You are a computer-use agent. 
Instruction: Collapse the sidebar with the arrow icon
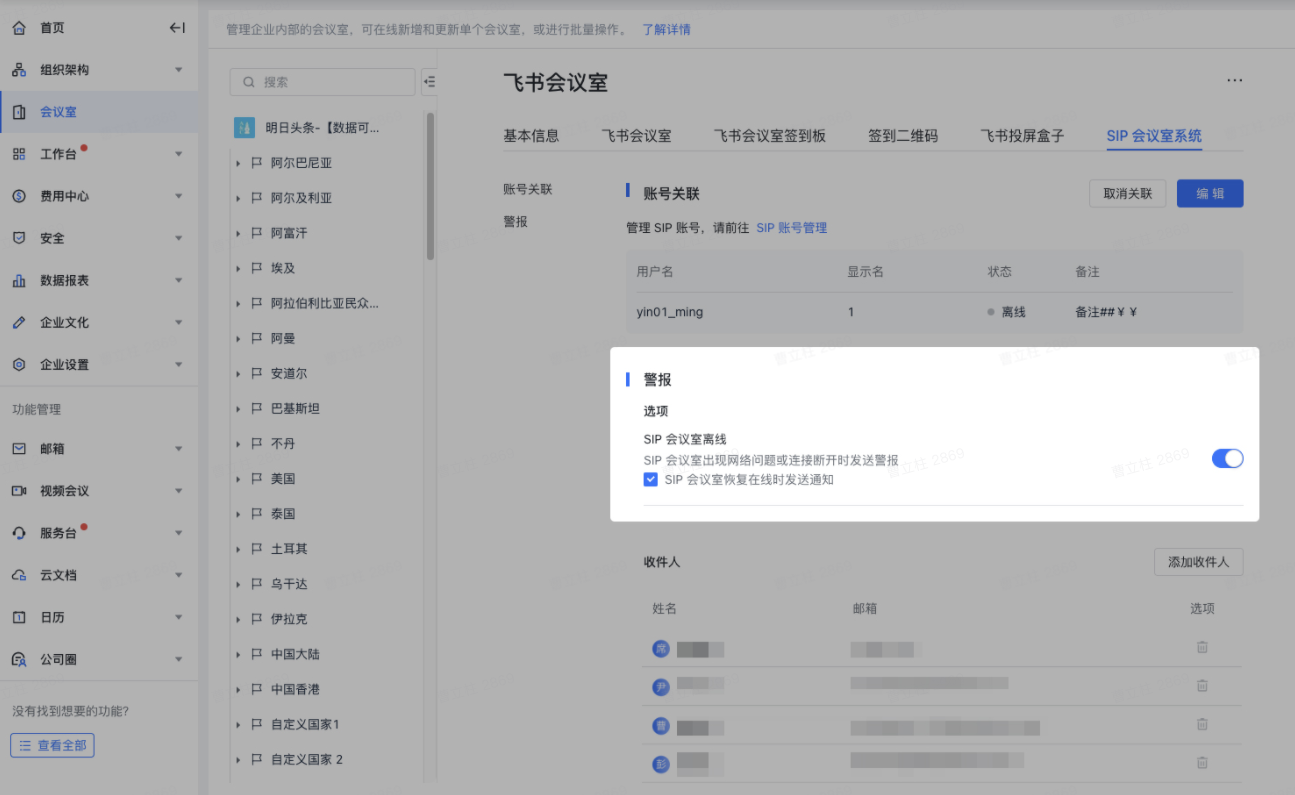click(x=177, y=28)
